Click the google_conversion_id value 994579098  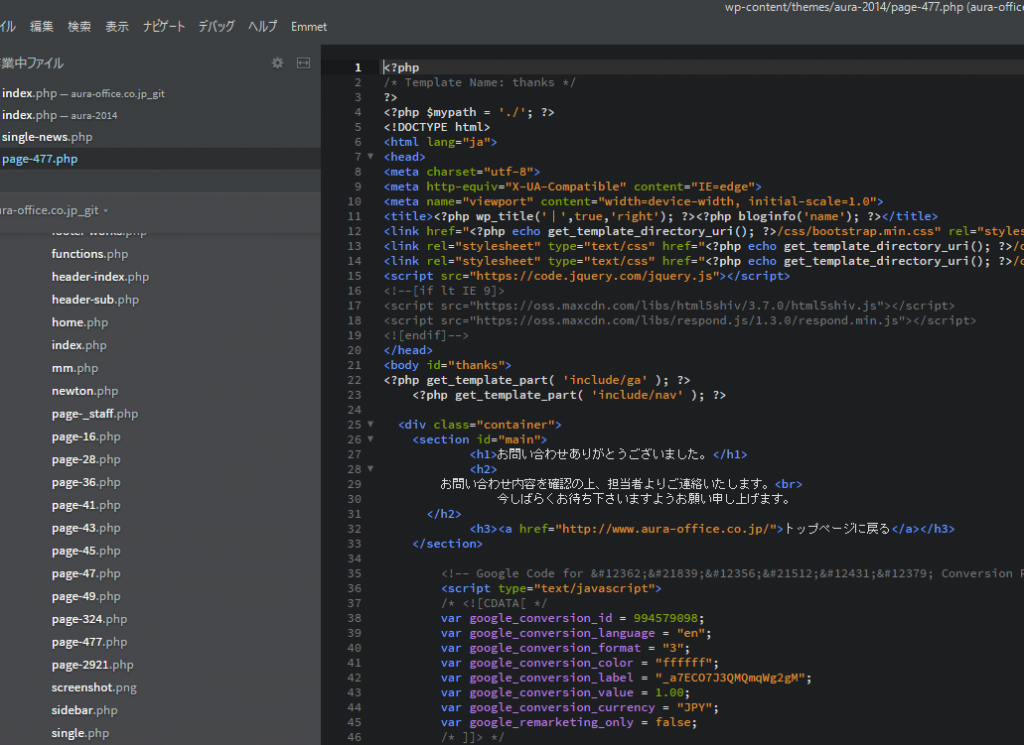point(665,618)
